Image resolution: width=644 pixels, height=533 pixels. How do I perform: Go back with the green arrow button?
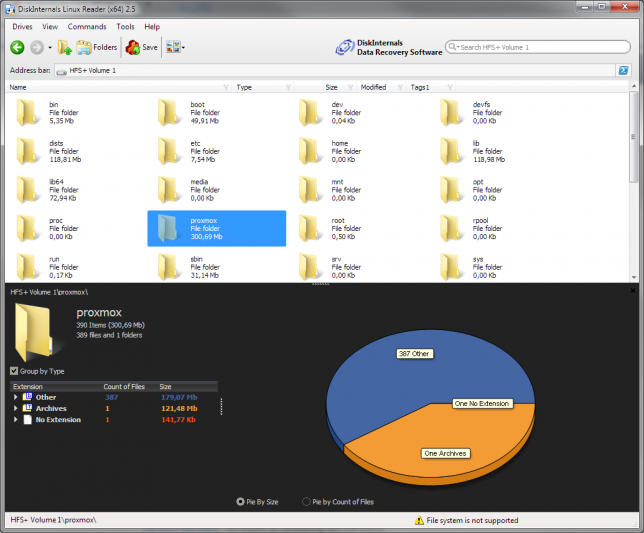point(17,48)
